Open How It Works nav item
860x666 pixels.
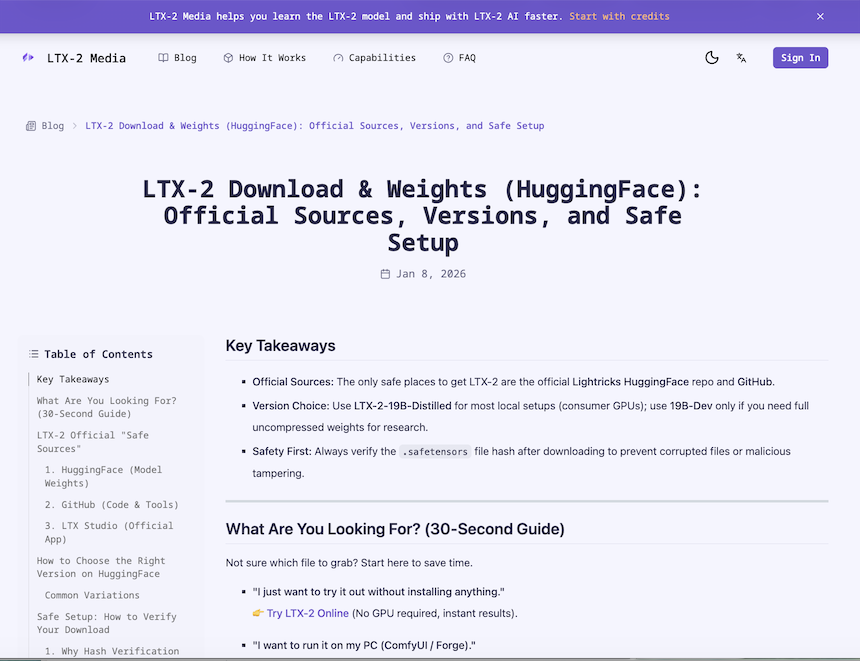264,58
